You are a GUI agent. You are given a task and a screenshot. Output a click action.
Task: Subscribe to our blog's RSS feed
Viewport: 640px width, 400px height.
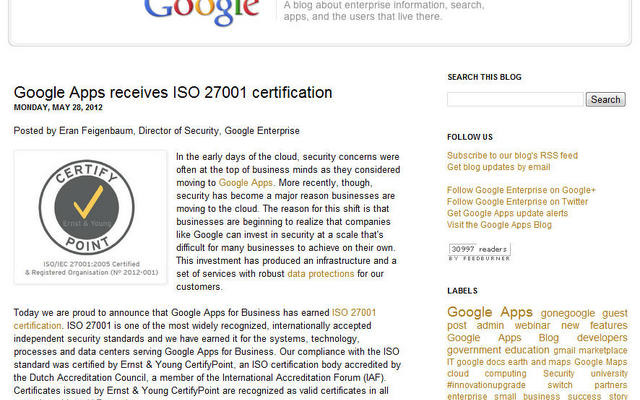tap(512, 156)
